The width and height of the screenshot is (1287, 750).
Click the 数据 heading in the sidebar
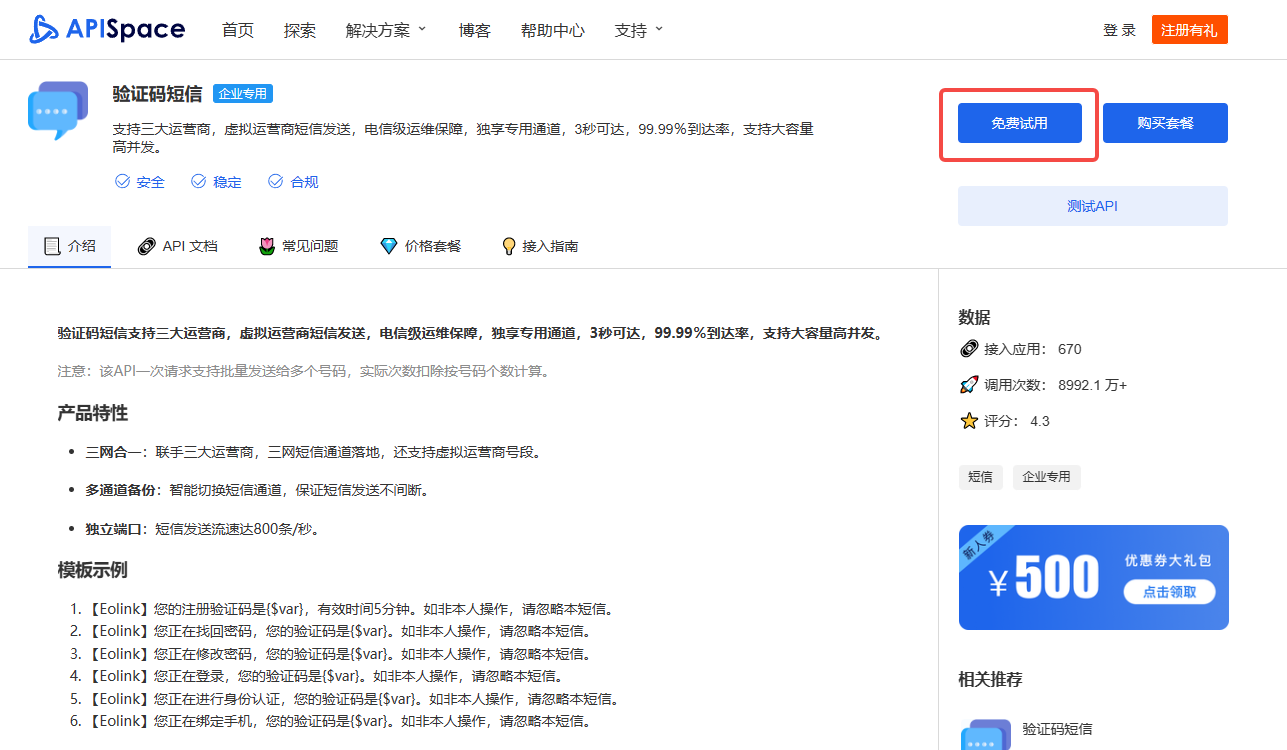click(x=974, y=318)
